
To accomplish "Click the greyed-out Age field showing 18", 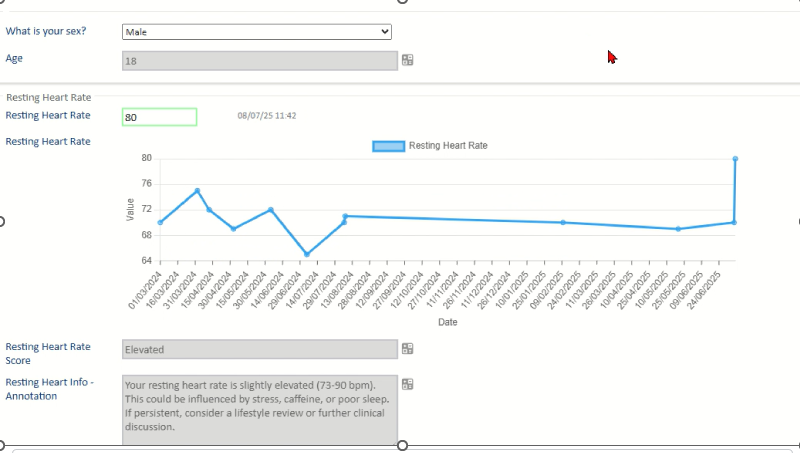I will coord(259,61).
